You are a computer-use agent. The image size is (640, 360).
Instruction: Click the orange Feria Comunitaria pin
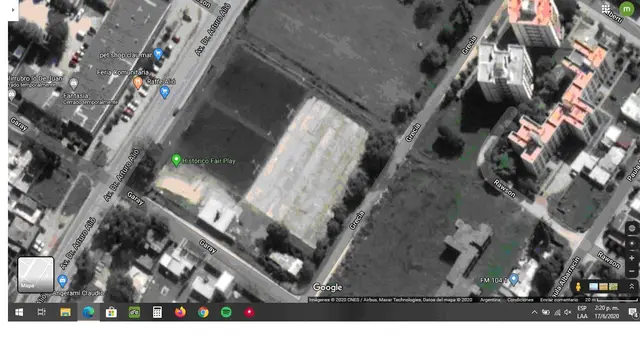138,82
